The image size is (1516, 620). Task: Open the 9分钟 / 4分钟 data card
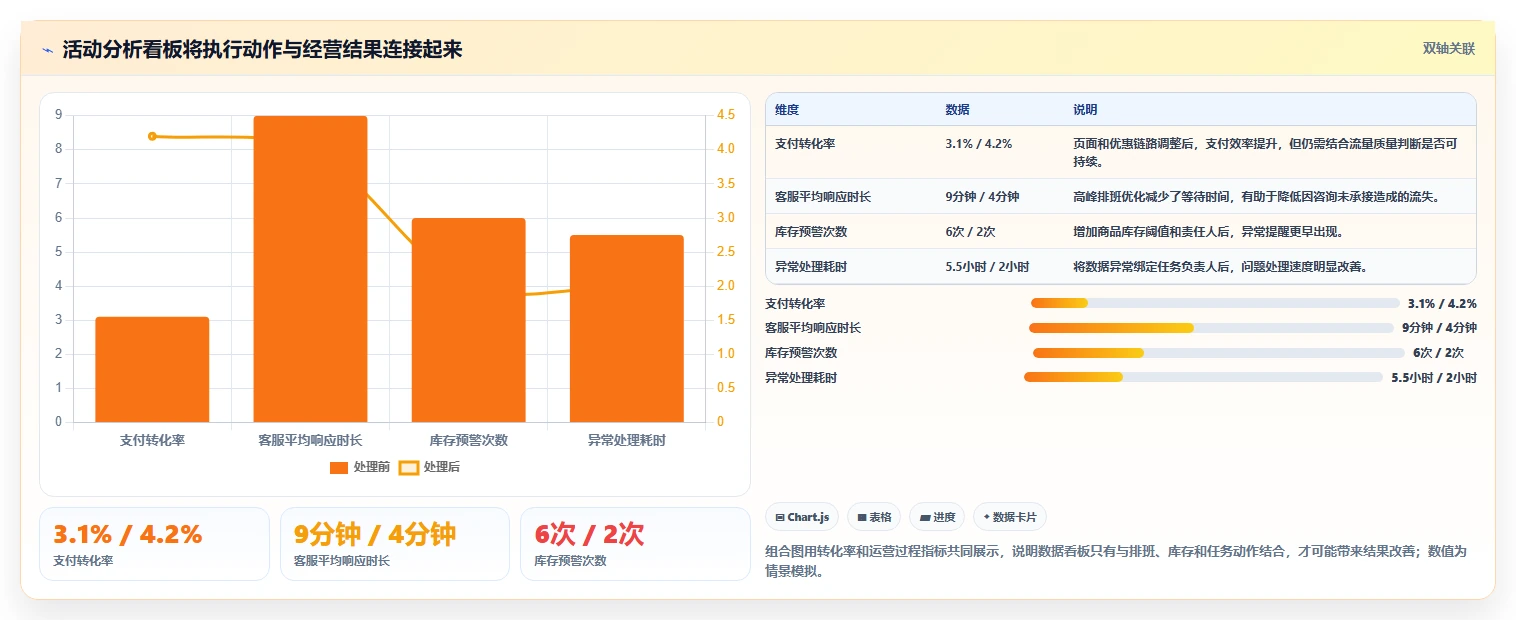pyautogui.click(x=395, y=544)
